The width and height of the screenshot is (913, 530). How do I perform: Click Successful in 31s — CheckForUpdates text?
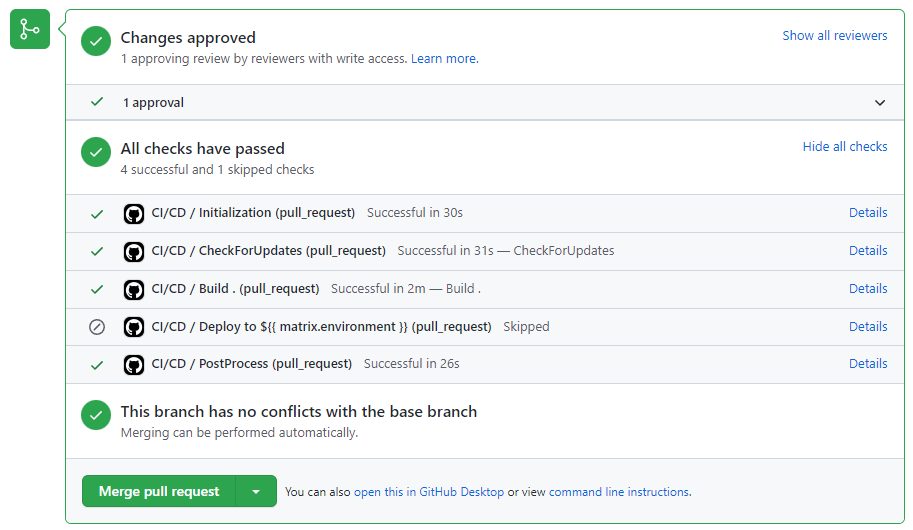coord(505,250)
